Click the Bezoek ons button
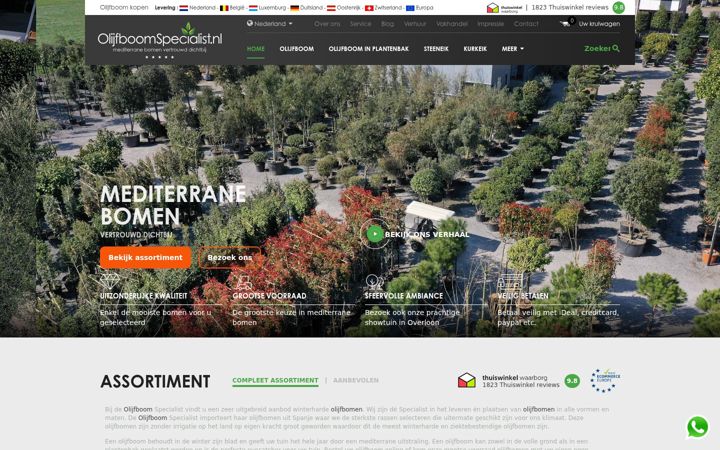Screen dimensions: 720x450 tap(230, 258)
